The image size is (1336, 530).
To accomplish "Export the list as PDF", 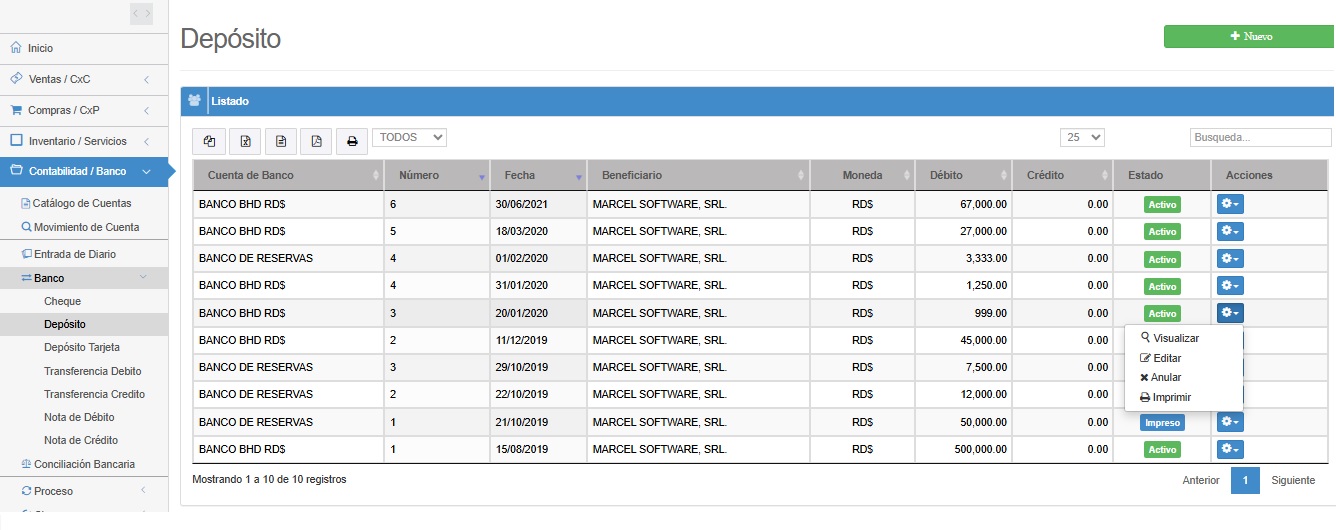I will click(x=316, y=141).
